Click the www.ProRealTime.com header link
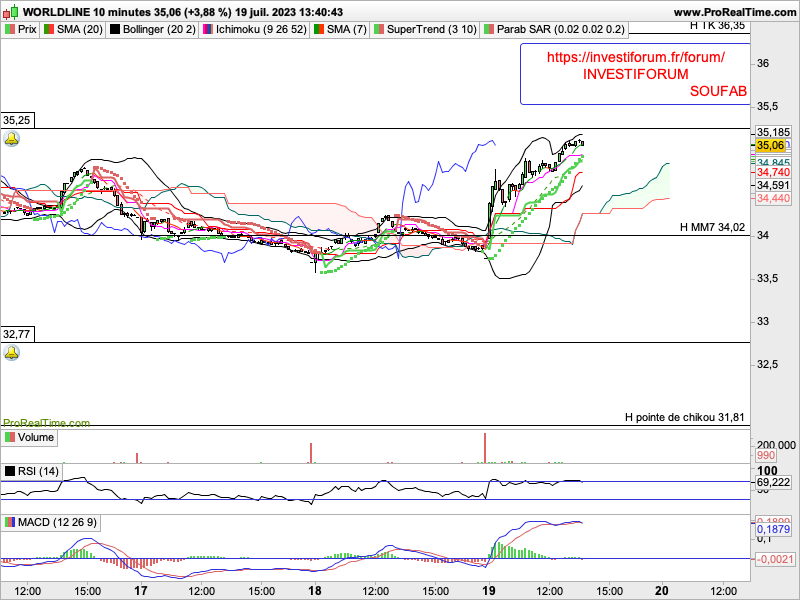This screenshot has width=800, height=600. [x=735, y=12]
